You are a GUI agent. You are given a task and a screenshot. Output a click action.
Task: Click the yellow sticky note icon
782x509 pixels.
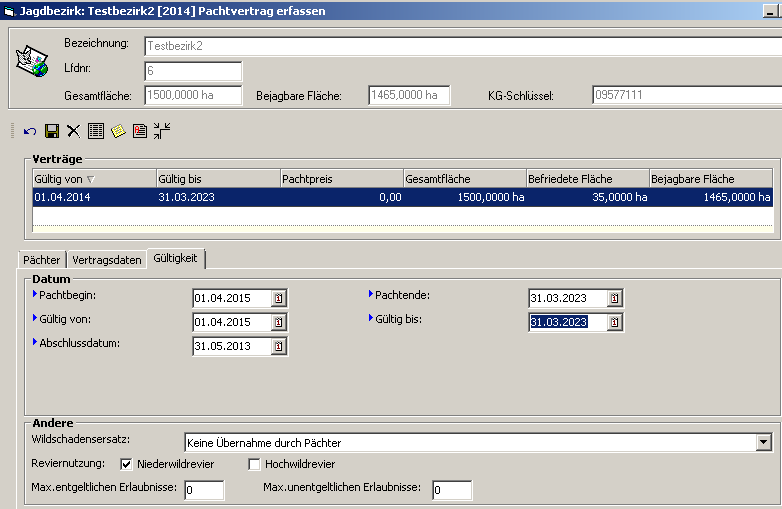[118, 131]
